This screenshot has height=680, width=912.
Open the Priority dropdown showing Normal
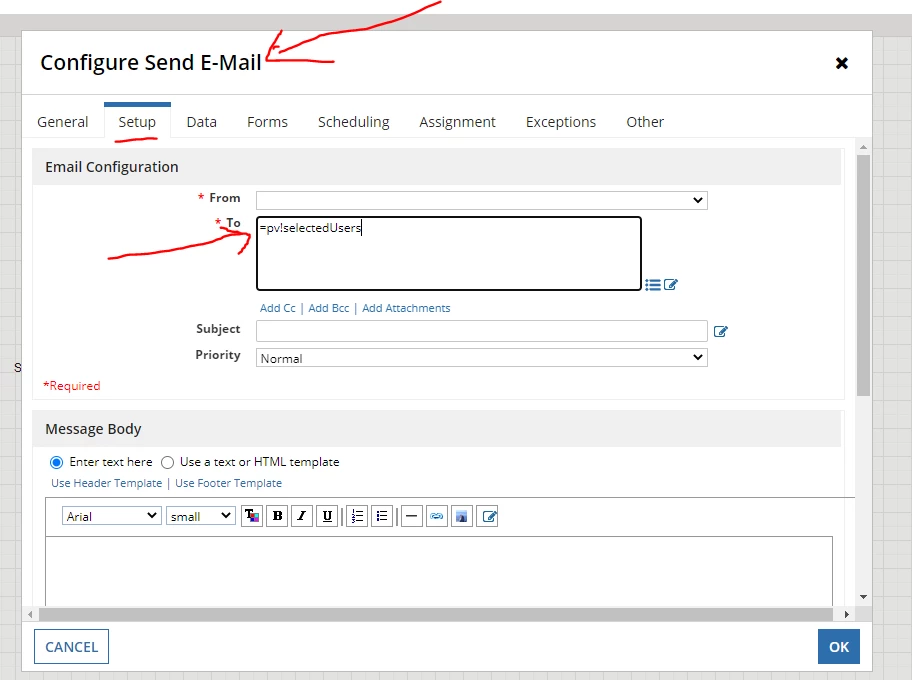tap(482, 358)
